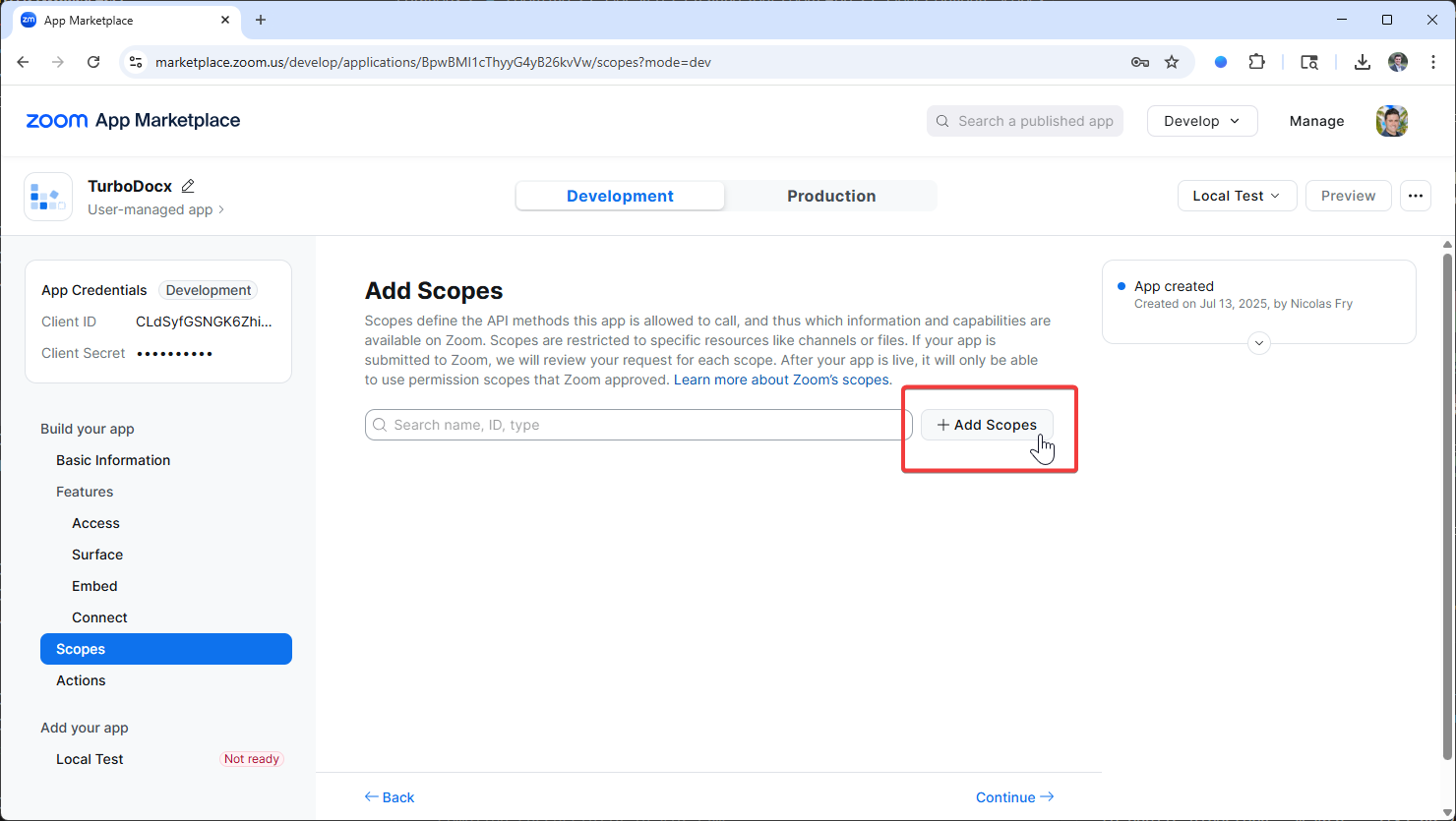The image size is (1456, 821).
Task: Open the extensions puzzle icon
Action: tap(1256, 62)
